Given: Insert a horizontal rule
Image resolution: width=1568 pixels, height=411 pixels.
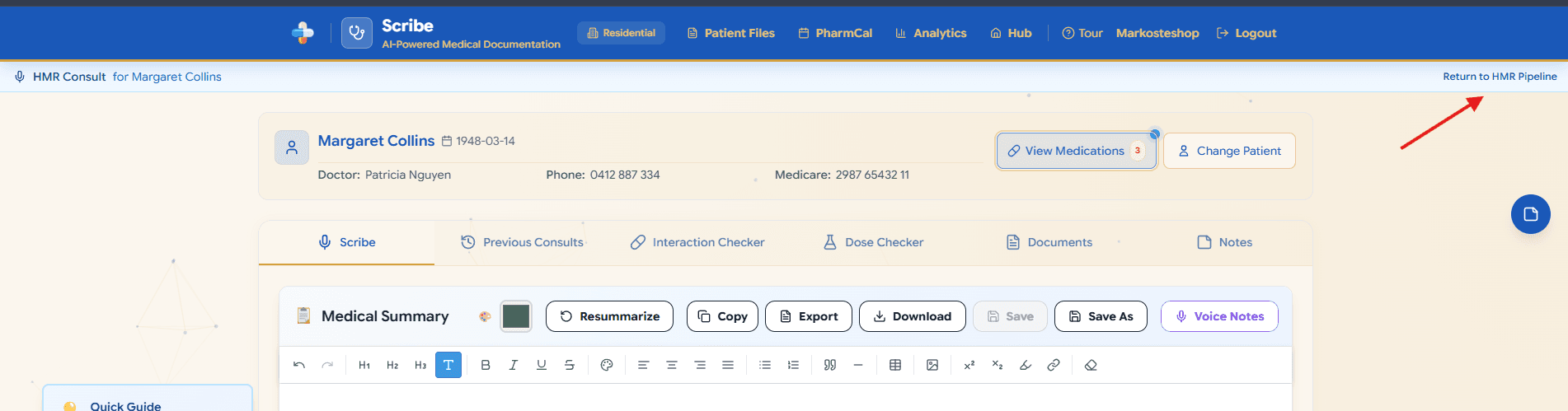Looking at the screenshot, I should pos(858,365).
